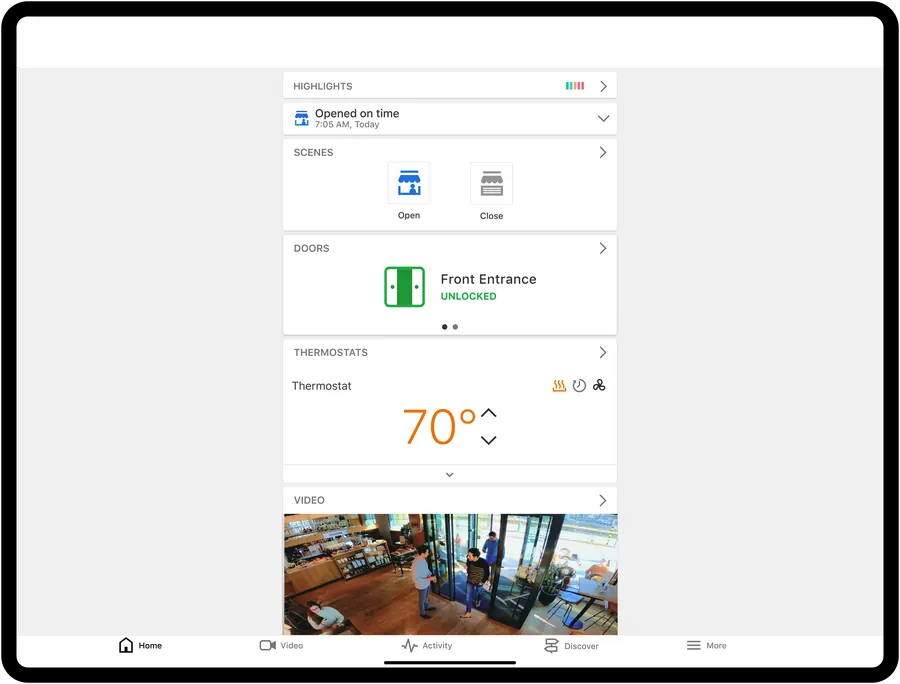
Task: Open the live camera feed thumbnail
Action: tap(451, 574)
